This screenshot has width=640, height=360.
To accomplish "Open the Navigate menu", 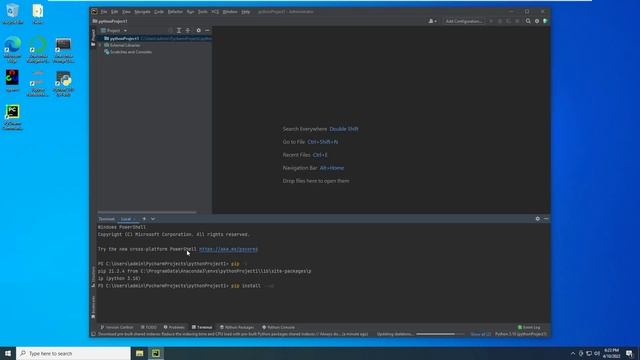I will click(x=142, y=12).
